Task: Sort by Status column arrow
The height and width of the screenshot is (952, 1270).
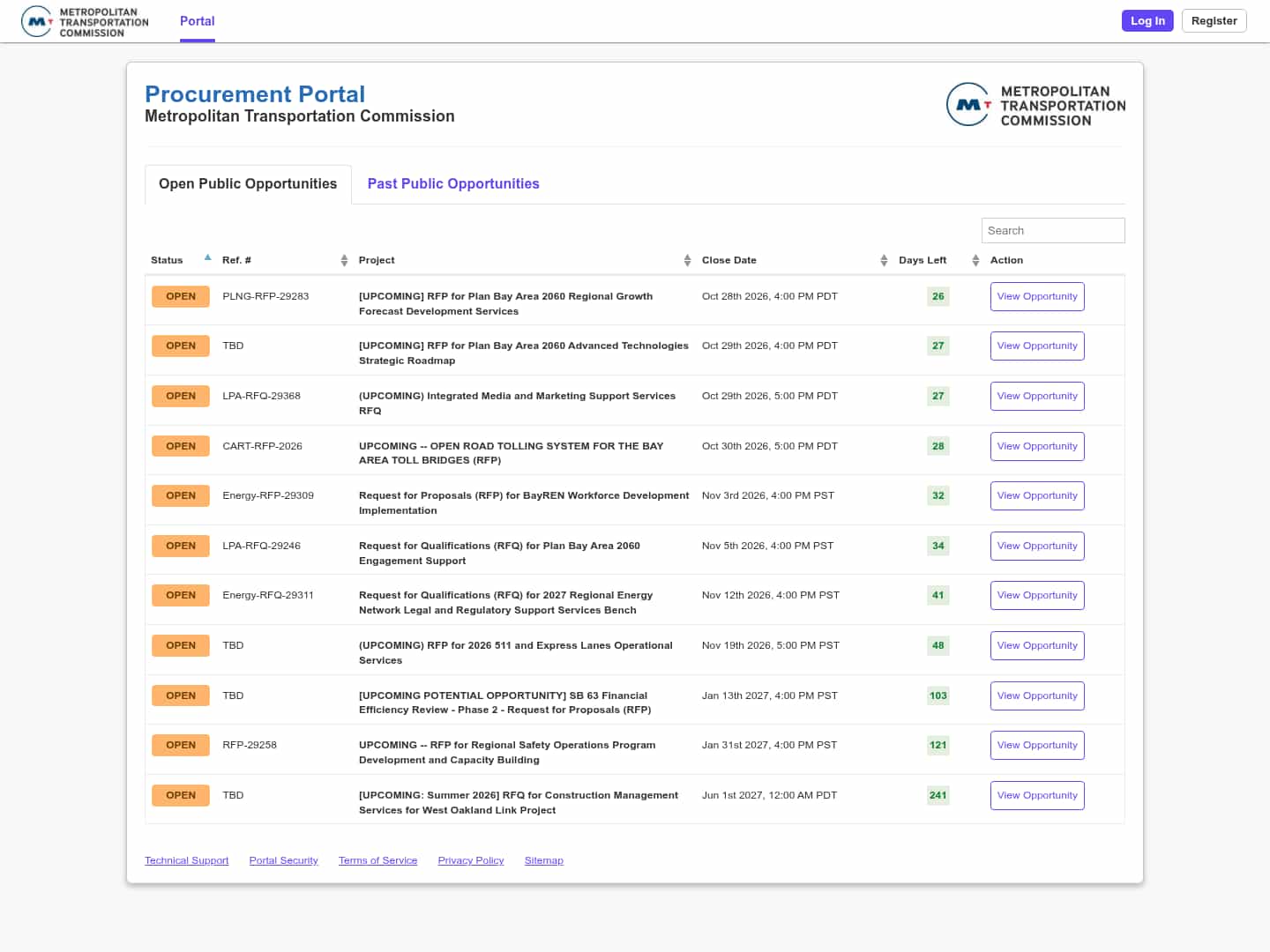Action: (208, 258)
